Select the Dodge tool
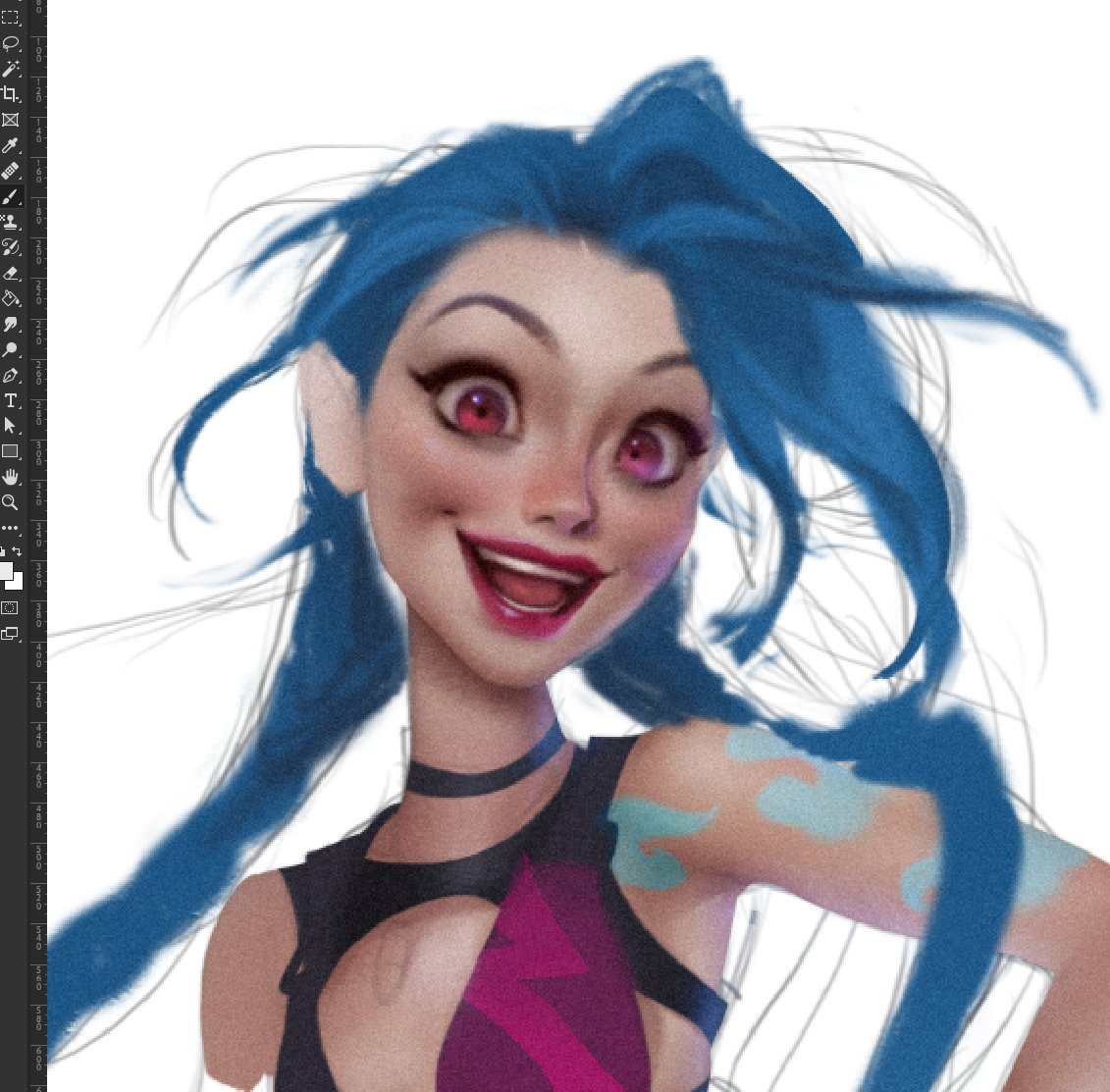The image size is (1110, 1092). coord(10,349)
